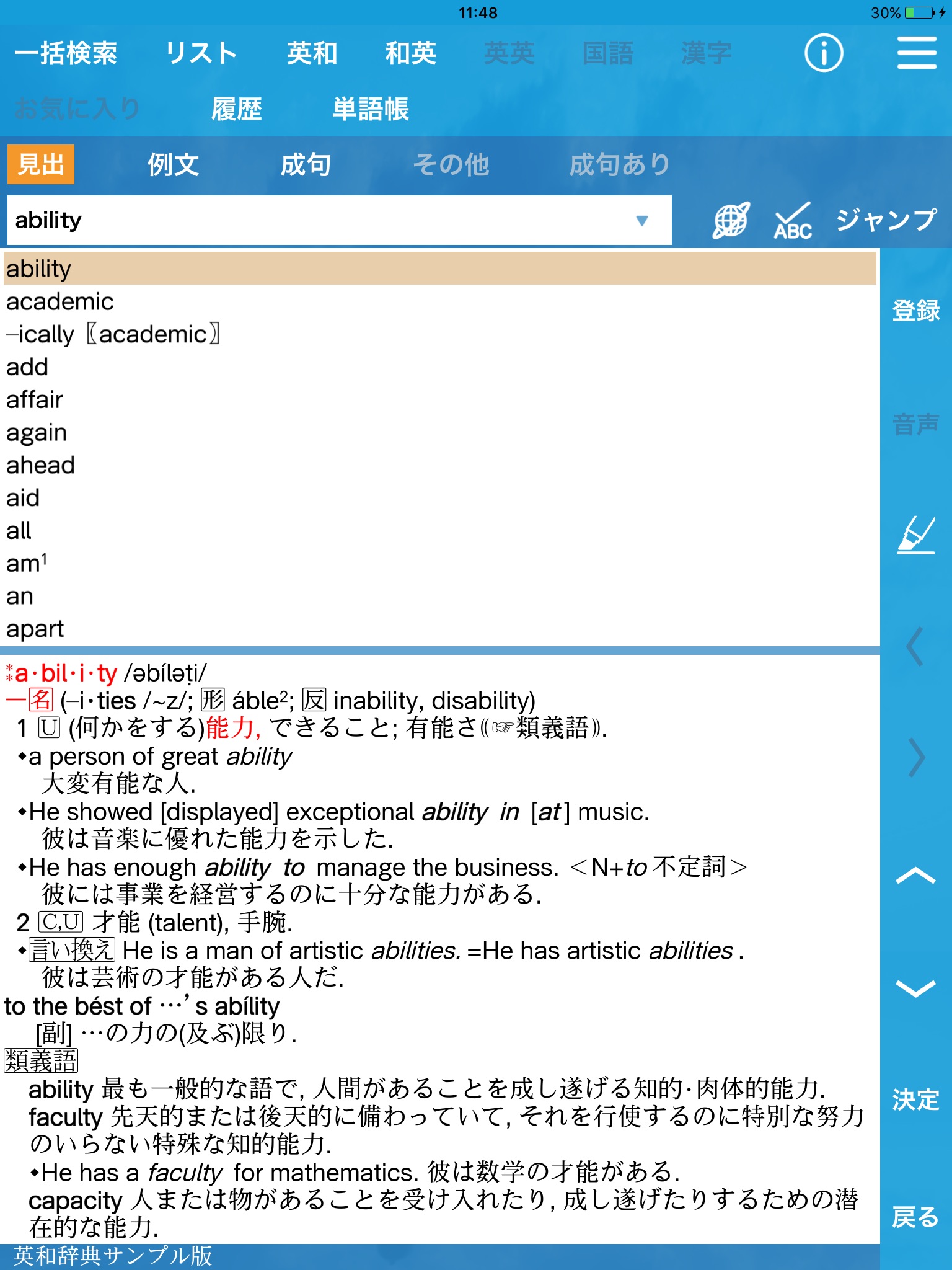Tap the ジャンプ button
952x1270 pixels.
[886, 220]
